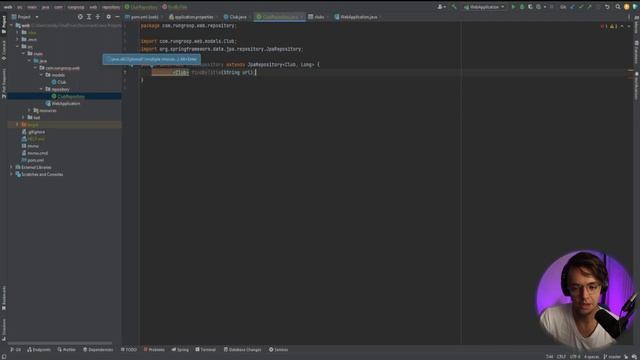Open Search Everywhere magnifier icon
This screenshot has height=360, width=640.
[x=618, y=7]
